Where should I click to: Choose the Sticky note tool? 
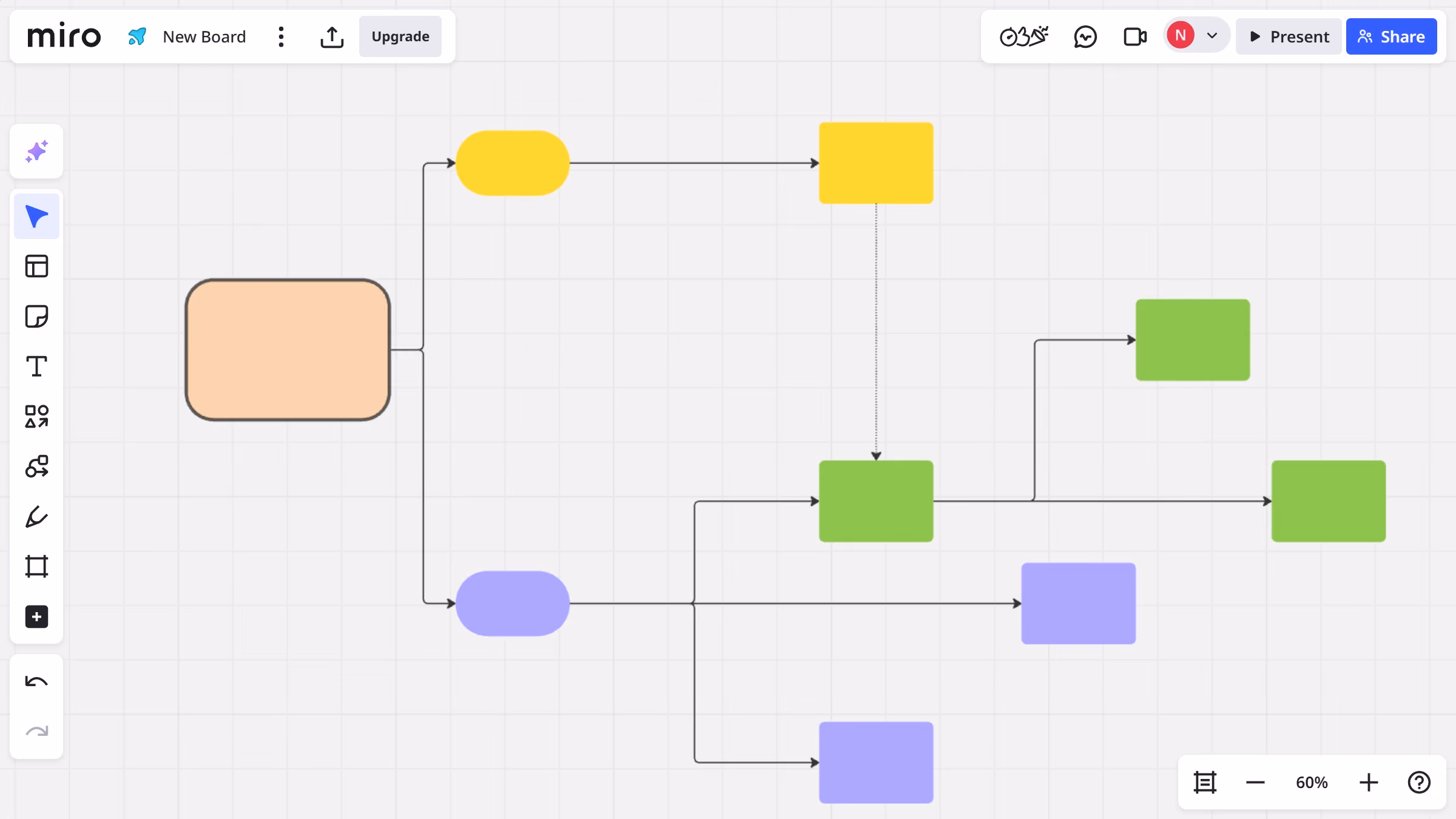tap(36, 316)
